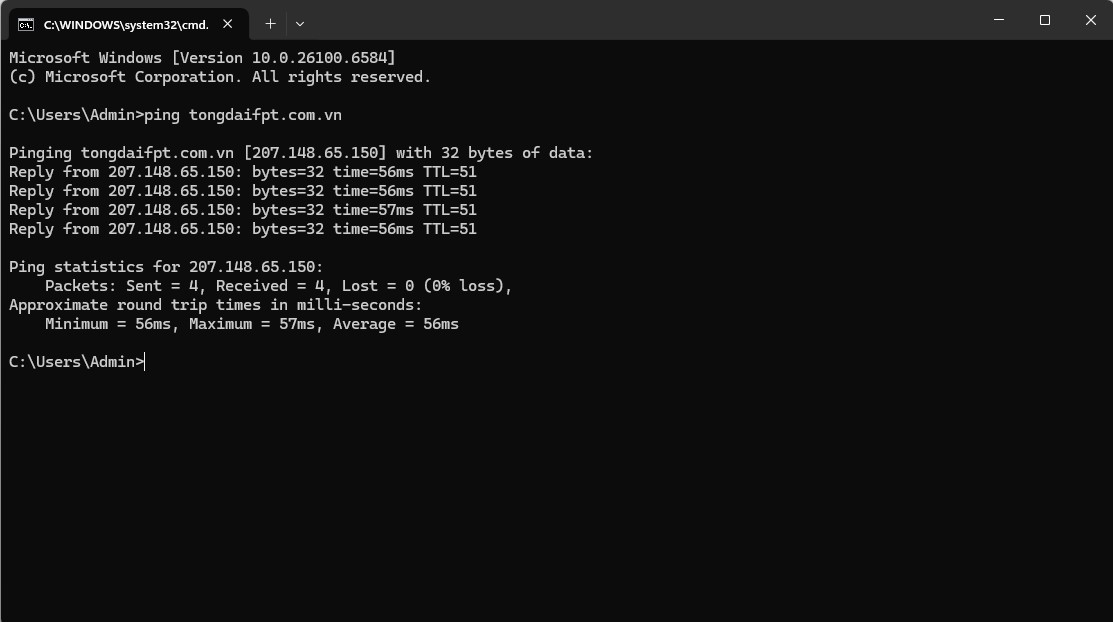Click the domain tongdaifpt.com.vn in the ping command
1113x622 pixels.
coord(262,114)
